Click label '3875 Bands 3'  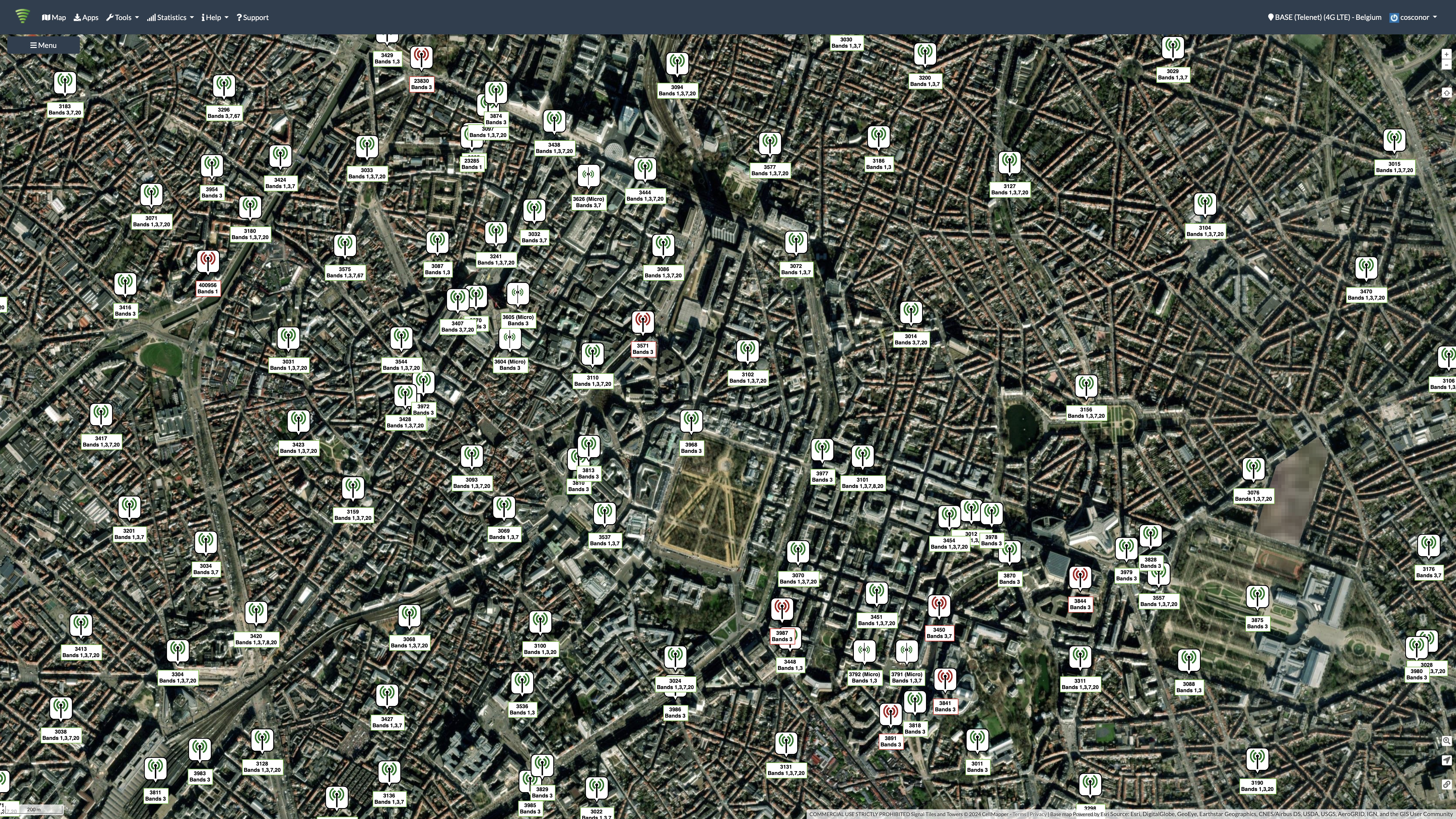1257,623
